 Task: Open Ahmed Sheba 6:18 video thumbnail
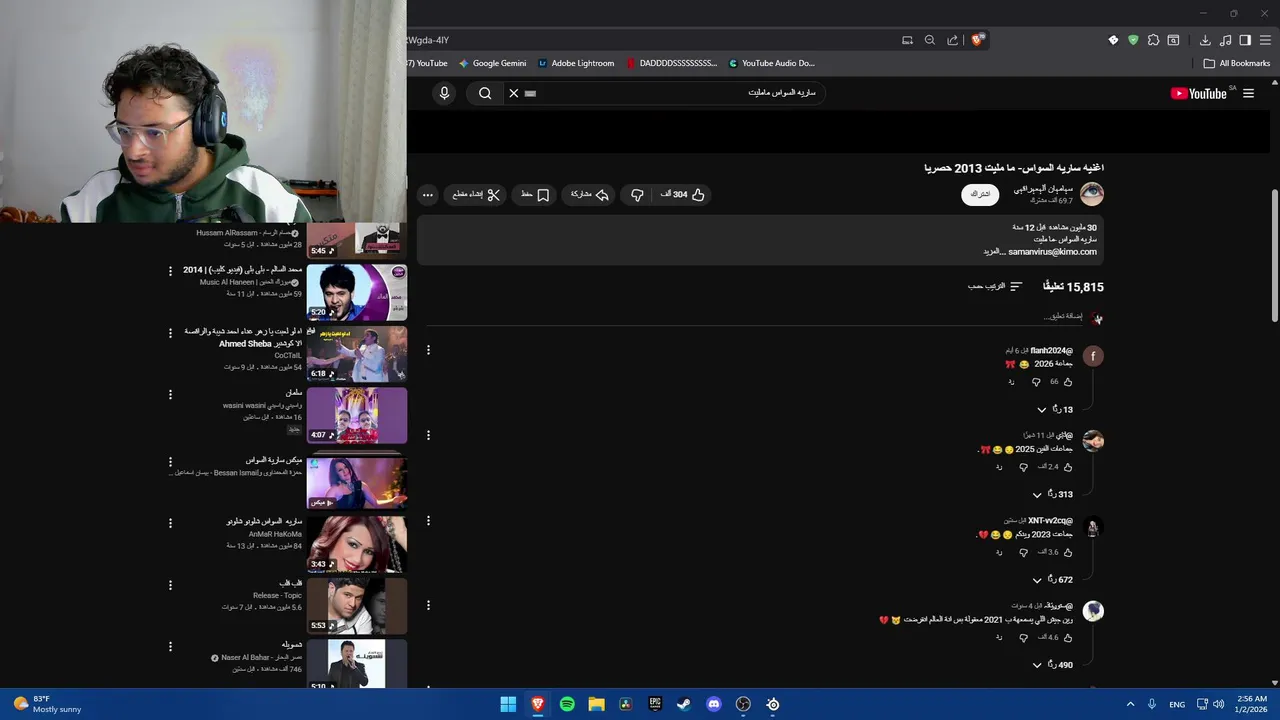357,354
